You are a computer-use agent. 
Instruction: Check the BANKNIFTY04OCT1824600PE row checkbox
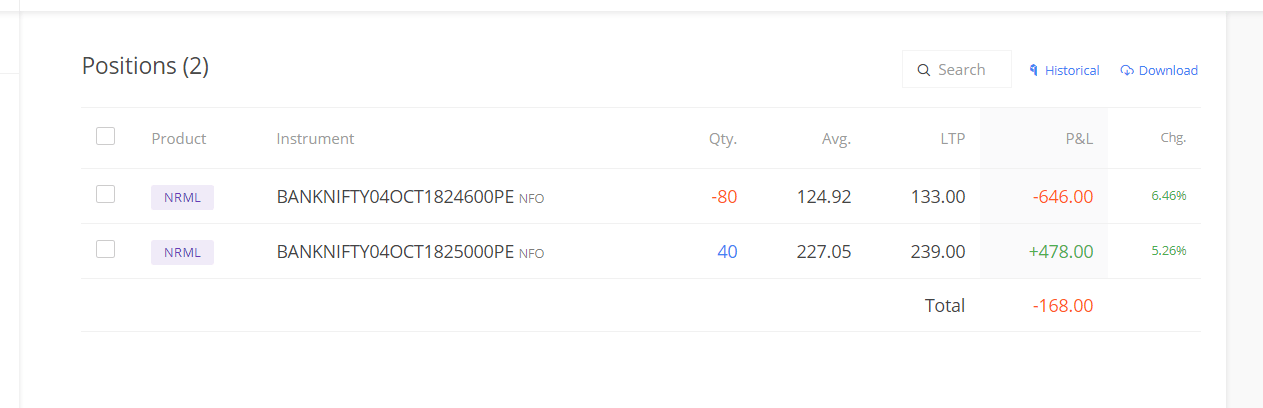[x=105, y=194]
